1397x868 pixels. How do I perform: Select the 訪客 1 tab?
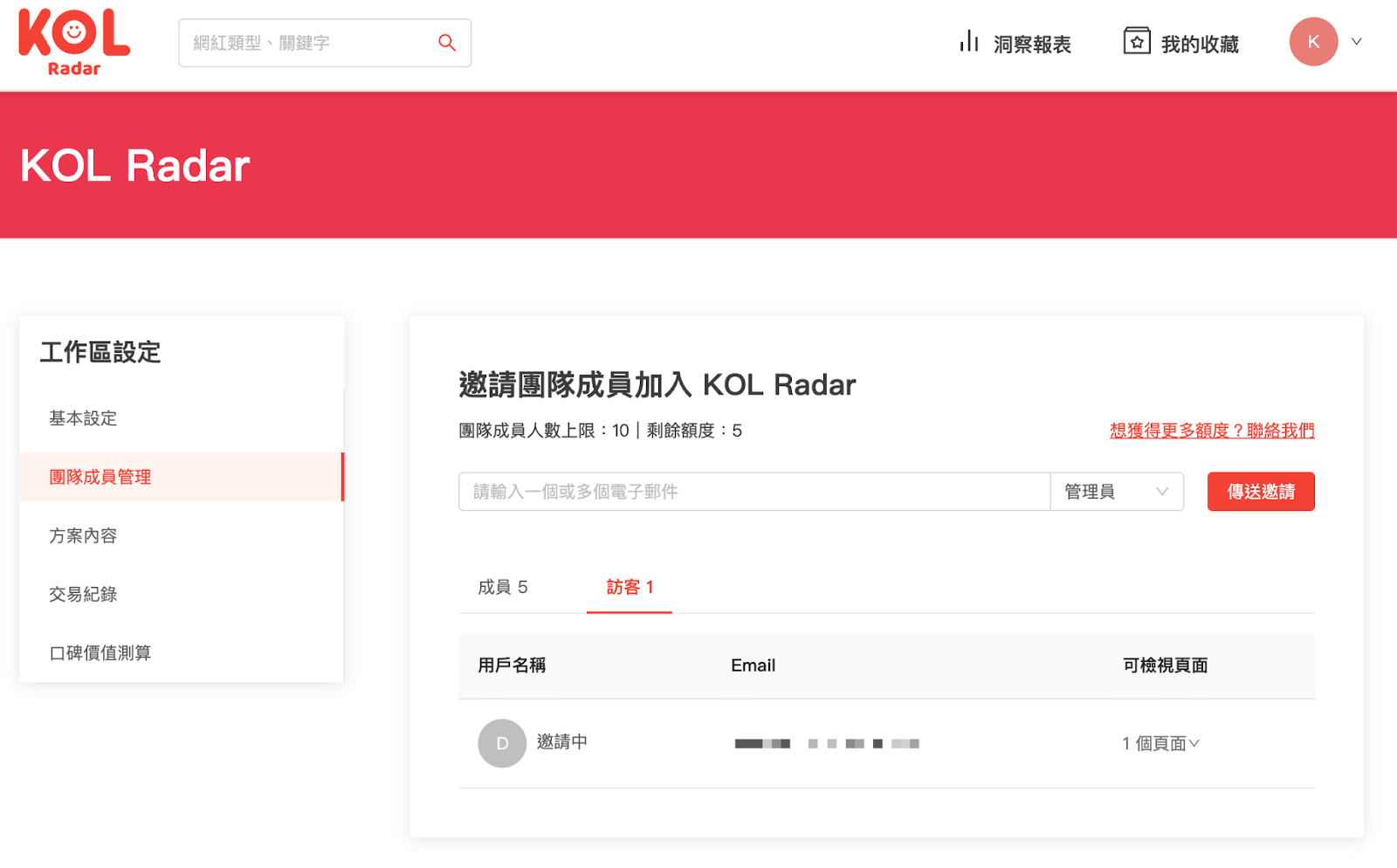(630, 587)
